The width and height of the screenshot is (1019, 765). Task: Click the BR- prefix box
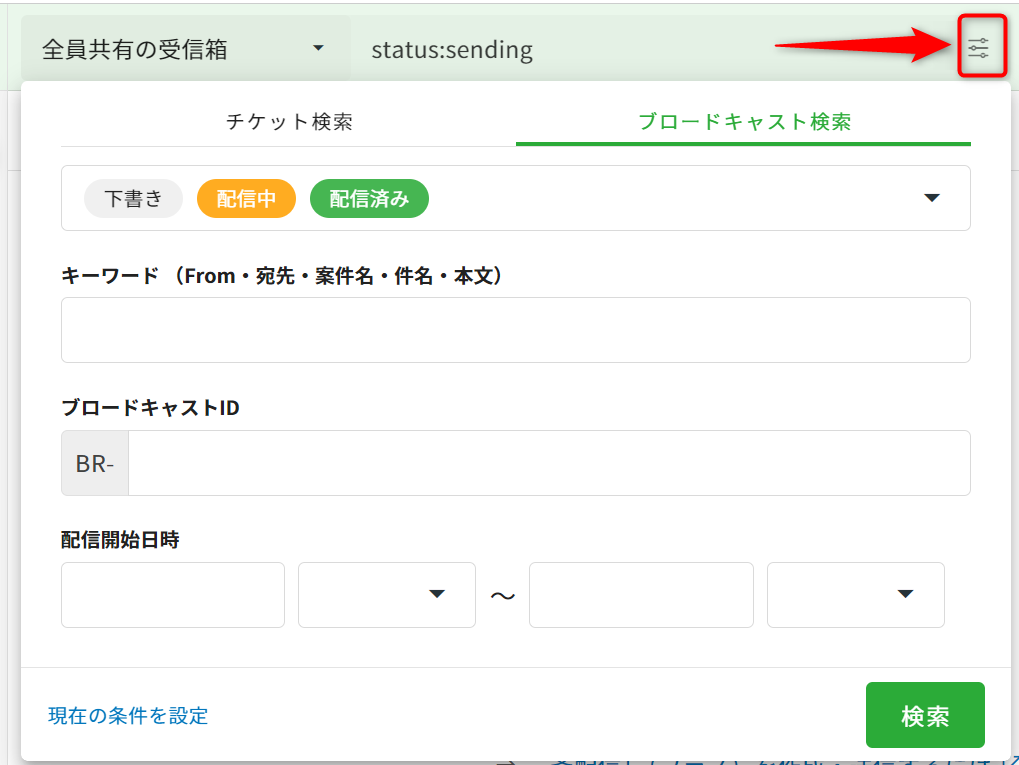pyautogui.click(x=95, y=464)
